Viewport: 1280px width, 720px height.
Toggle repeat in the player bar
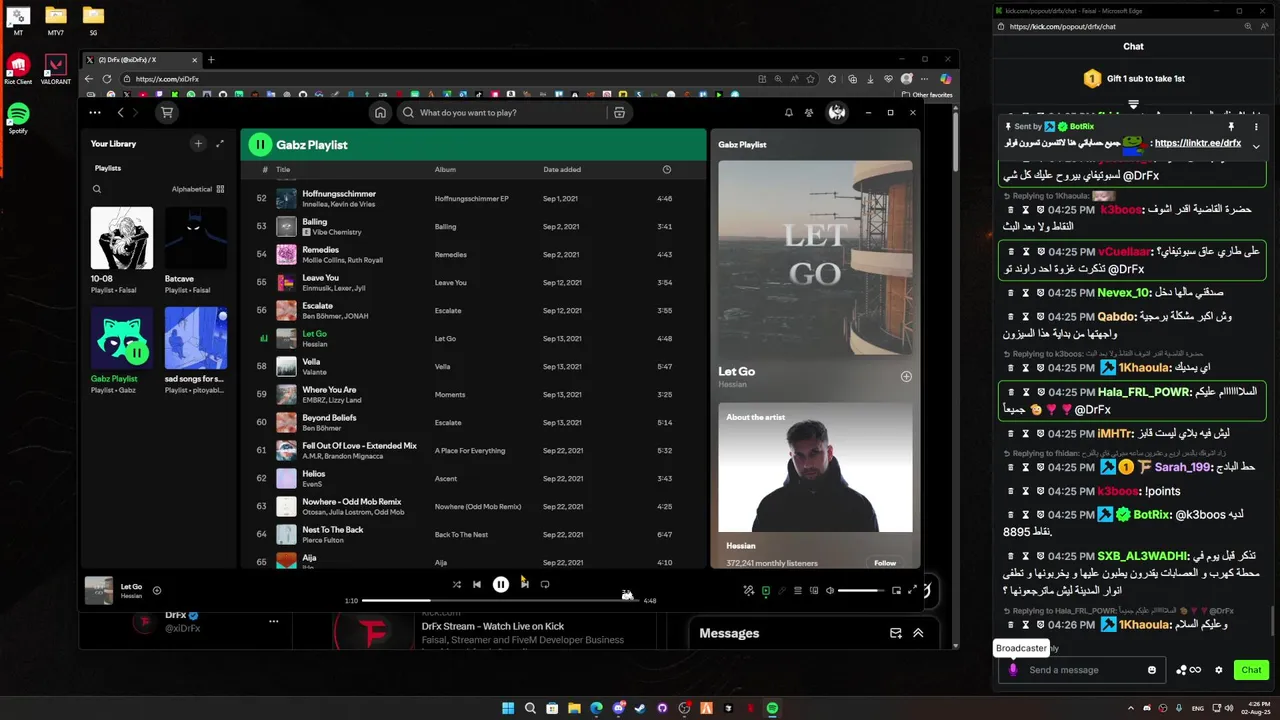(x=545, y=584)
